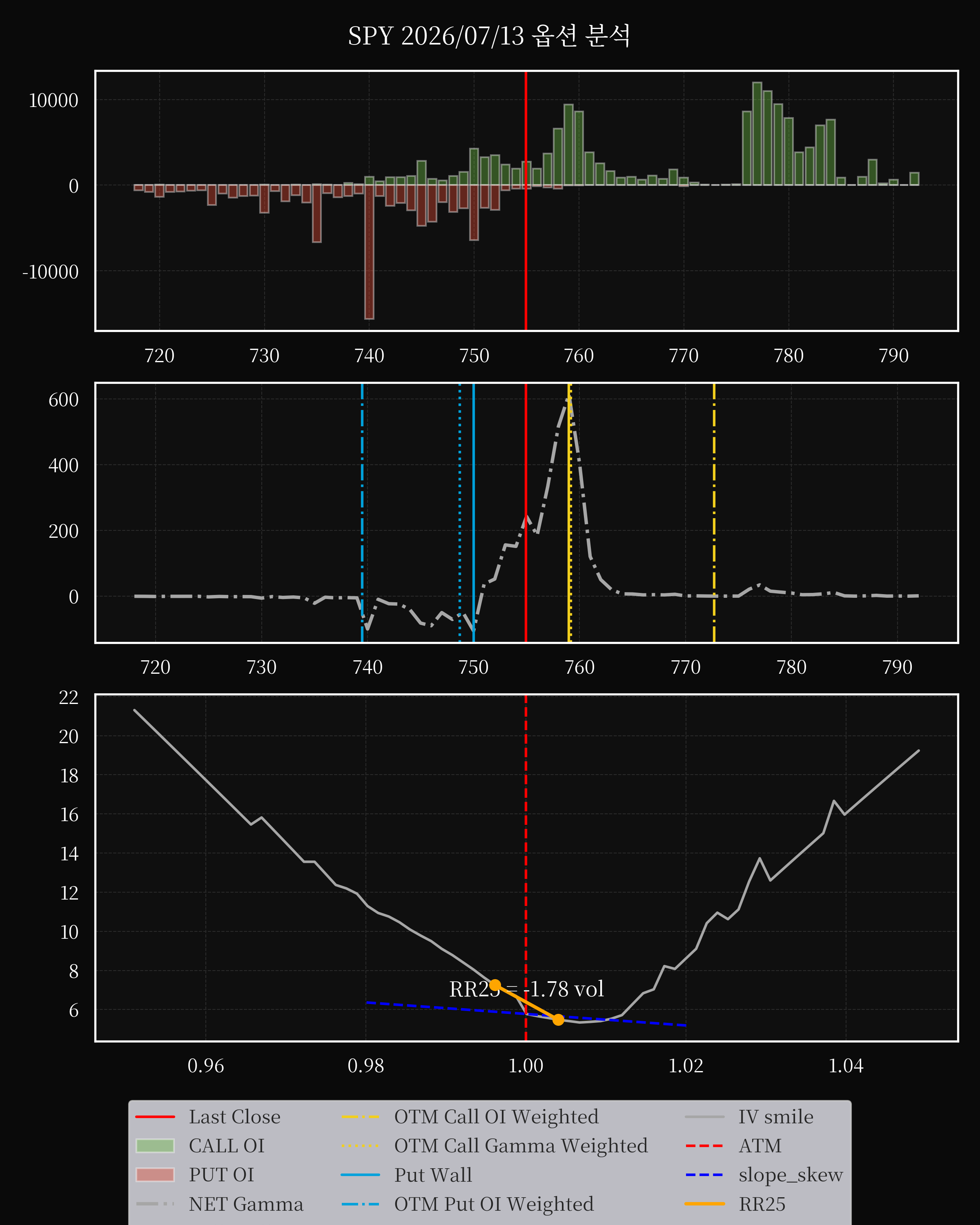The width and height of the screenshot is (980, 1225).
Task: Select the 'slope_skew' legend label
Action: [x=791, y=1175]
